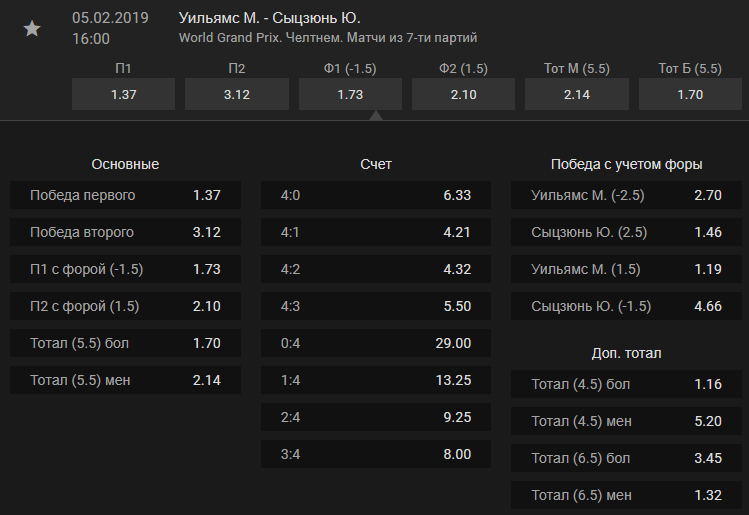Screen dimensions: 749x515
Task: Bet on score 4:0 at 6.33
Action: point(376,195)
